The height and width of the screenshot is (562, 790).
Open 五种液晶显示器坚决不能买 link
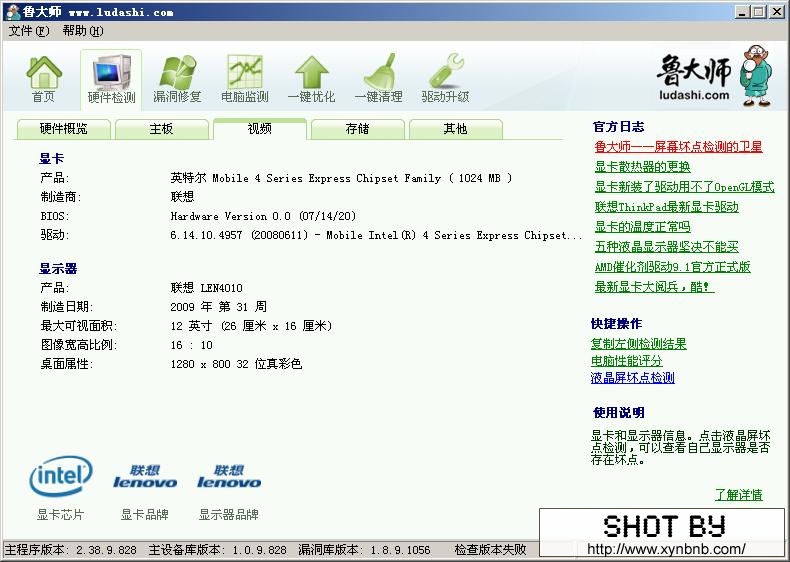(667, 246)
